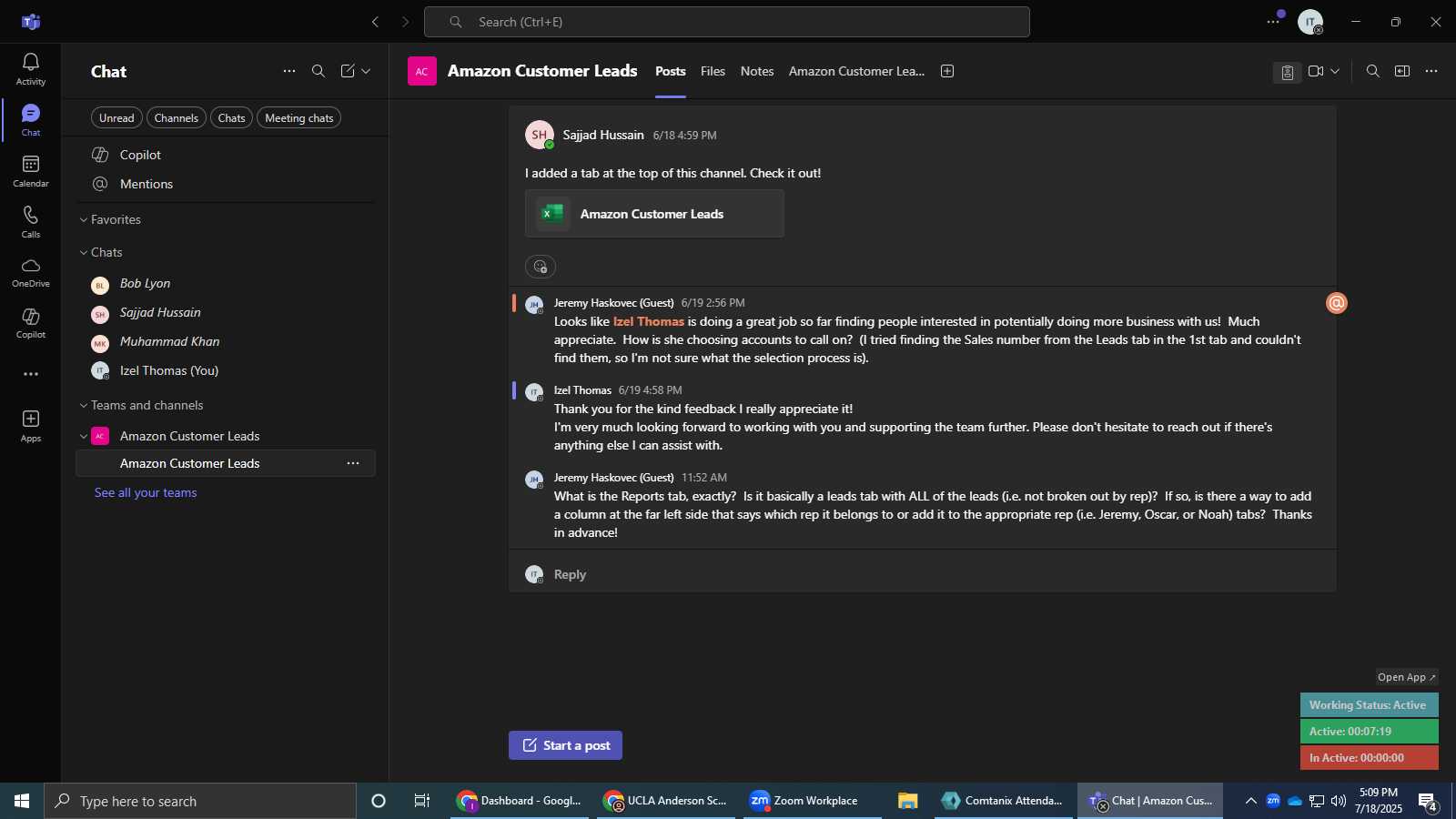1456x819 pixels.
Task: Open channel header more options
Action: (1431, 71)
